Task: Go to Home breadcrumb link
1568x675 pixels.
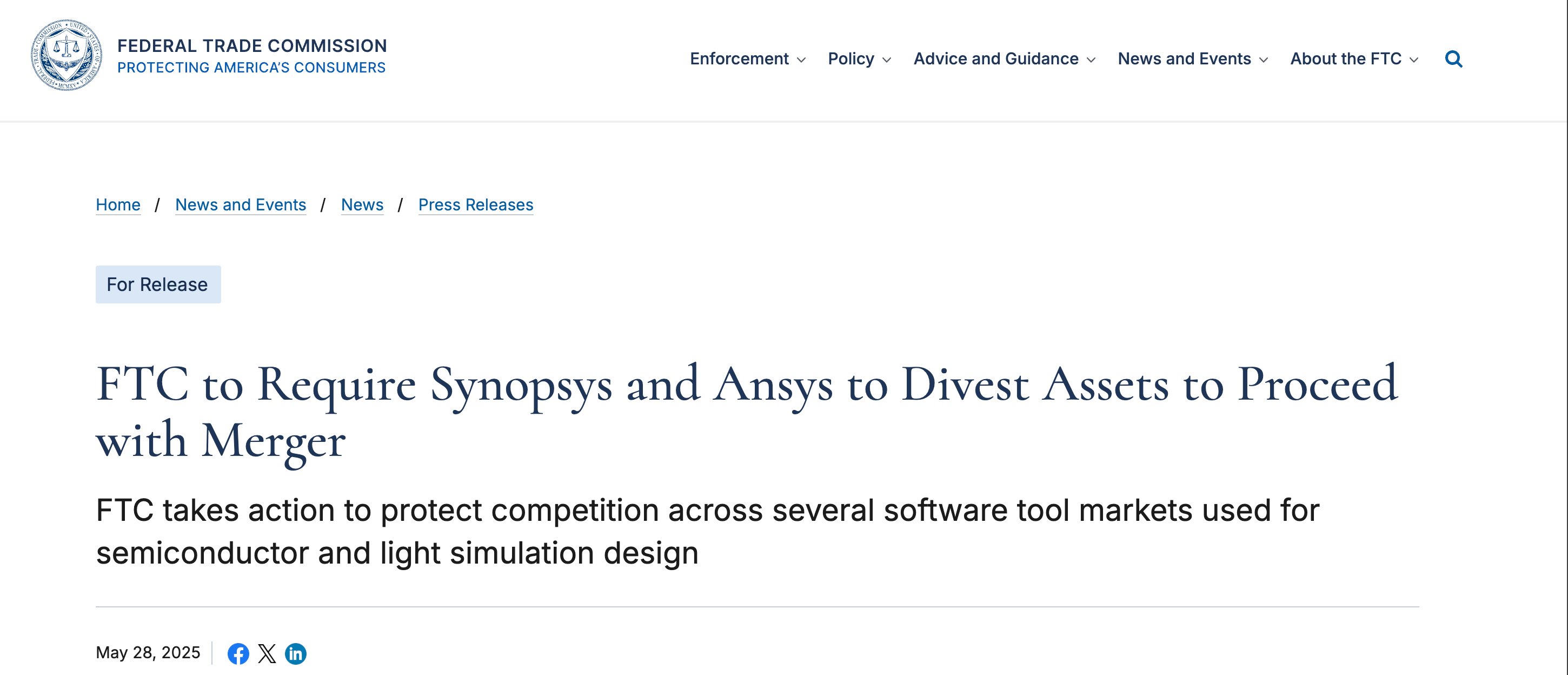Action: [x=118, y=204]
